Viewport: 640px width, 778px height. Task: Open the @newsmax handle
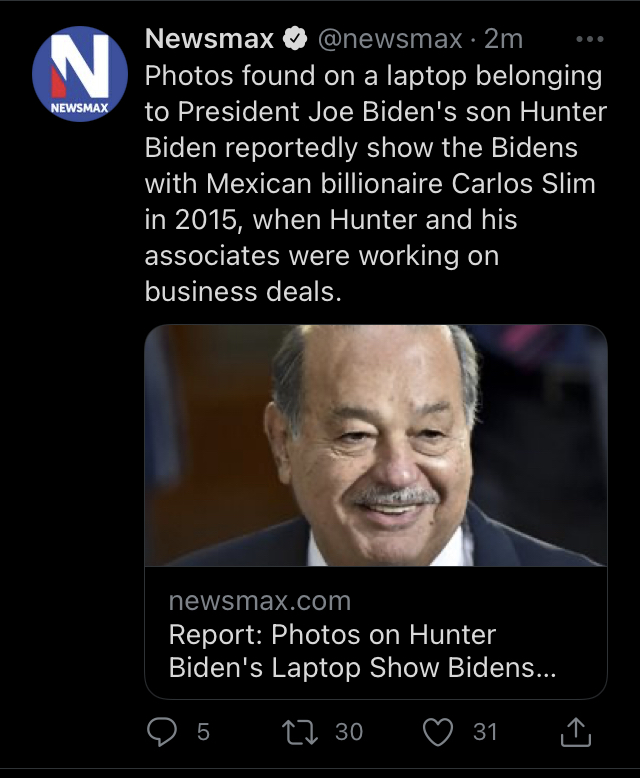[390, 40]
